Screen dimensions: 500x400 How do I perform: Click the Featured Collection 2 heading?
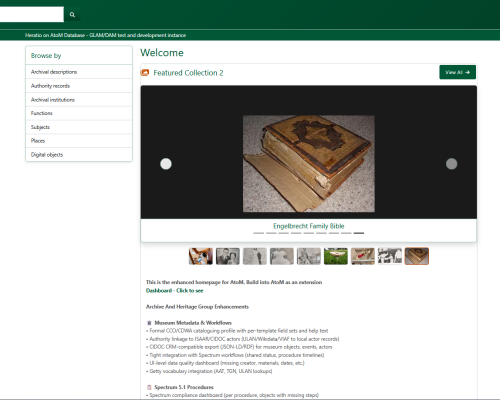(x=188, y=73)
